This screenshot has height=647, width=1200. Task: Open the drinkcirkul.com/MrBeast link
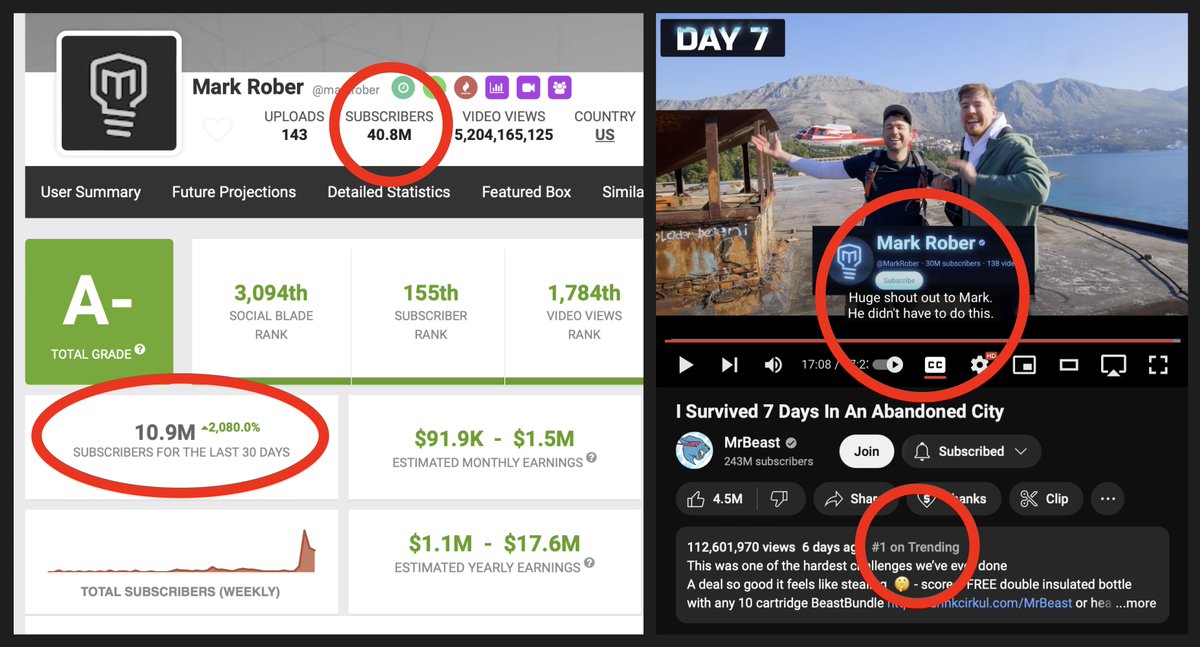click(x=980, y=603)
